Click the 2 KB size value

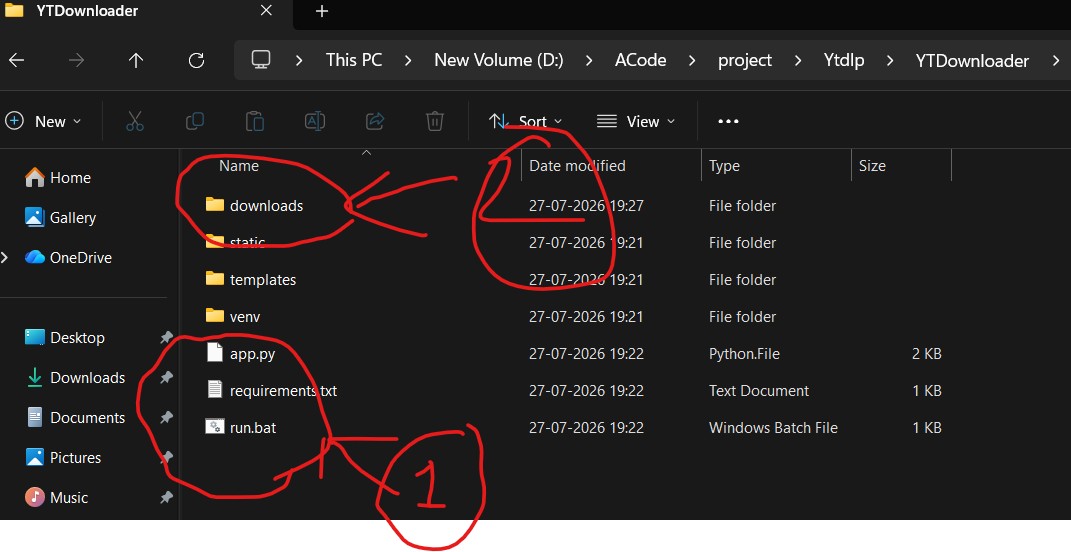pos(927,354)
